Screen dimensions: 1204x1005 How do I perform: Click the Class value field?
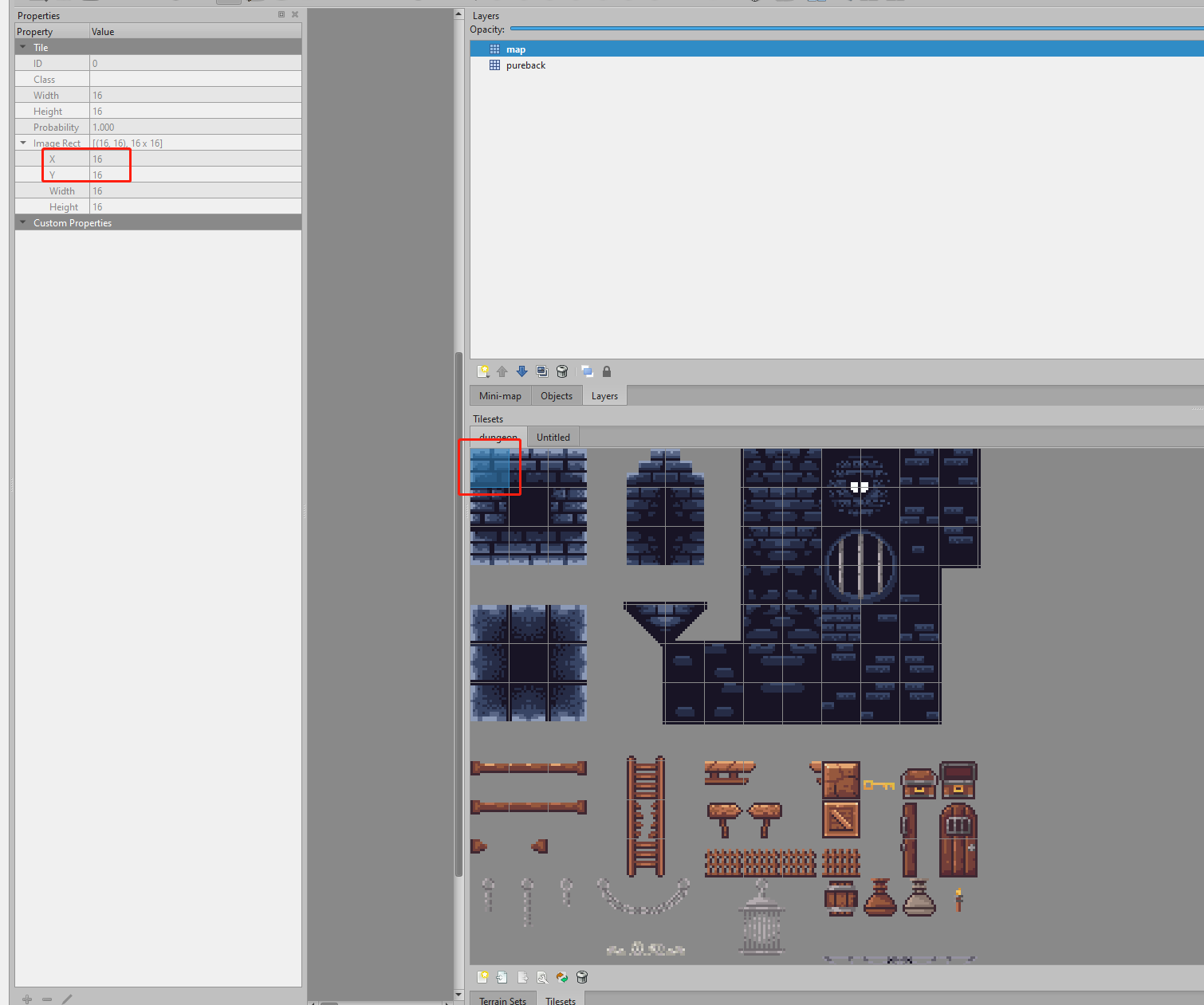tap(195, 79)
